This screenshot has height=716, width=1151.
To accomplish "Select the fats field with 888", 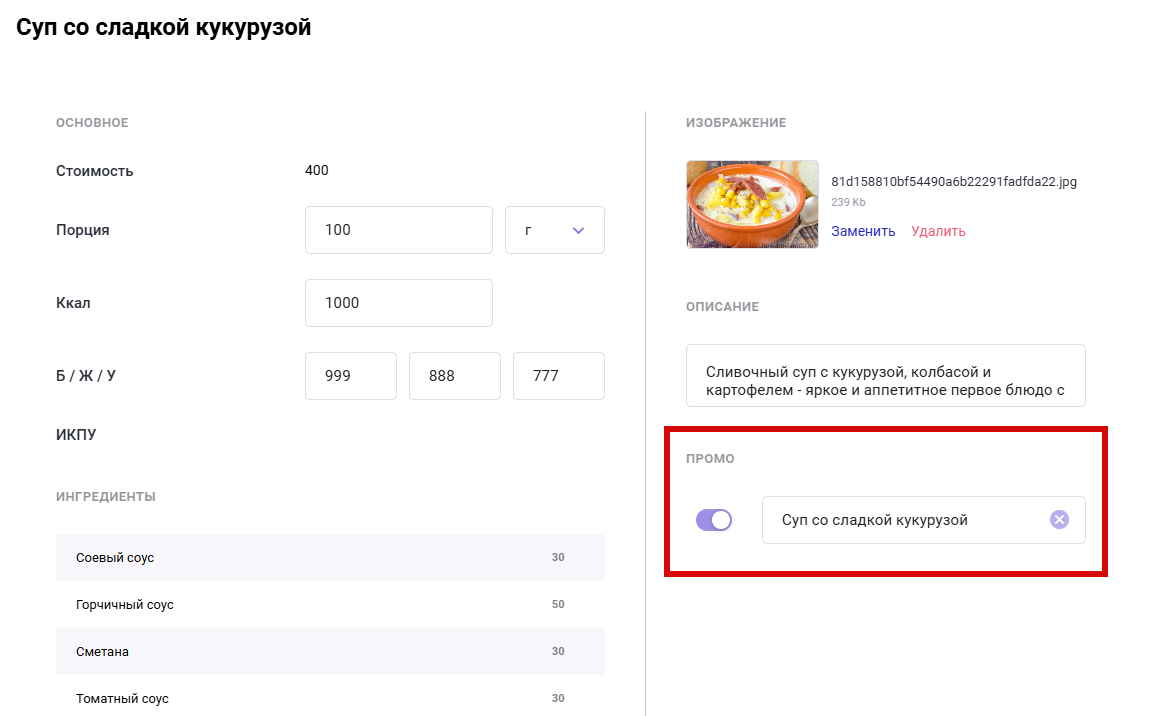I will point(454,376).
